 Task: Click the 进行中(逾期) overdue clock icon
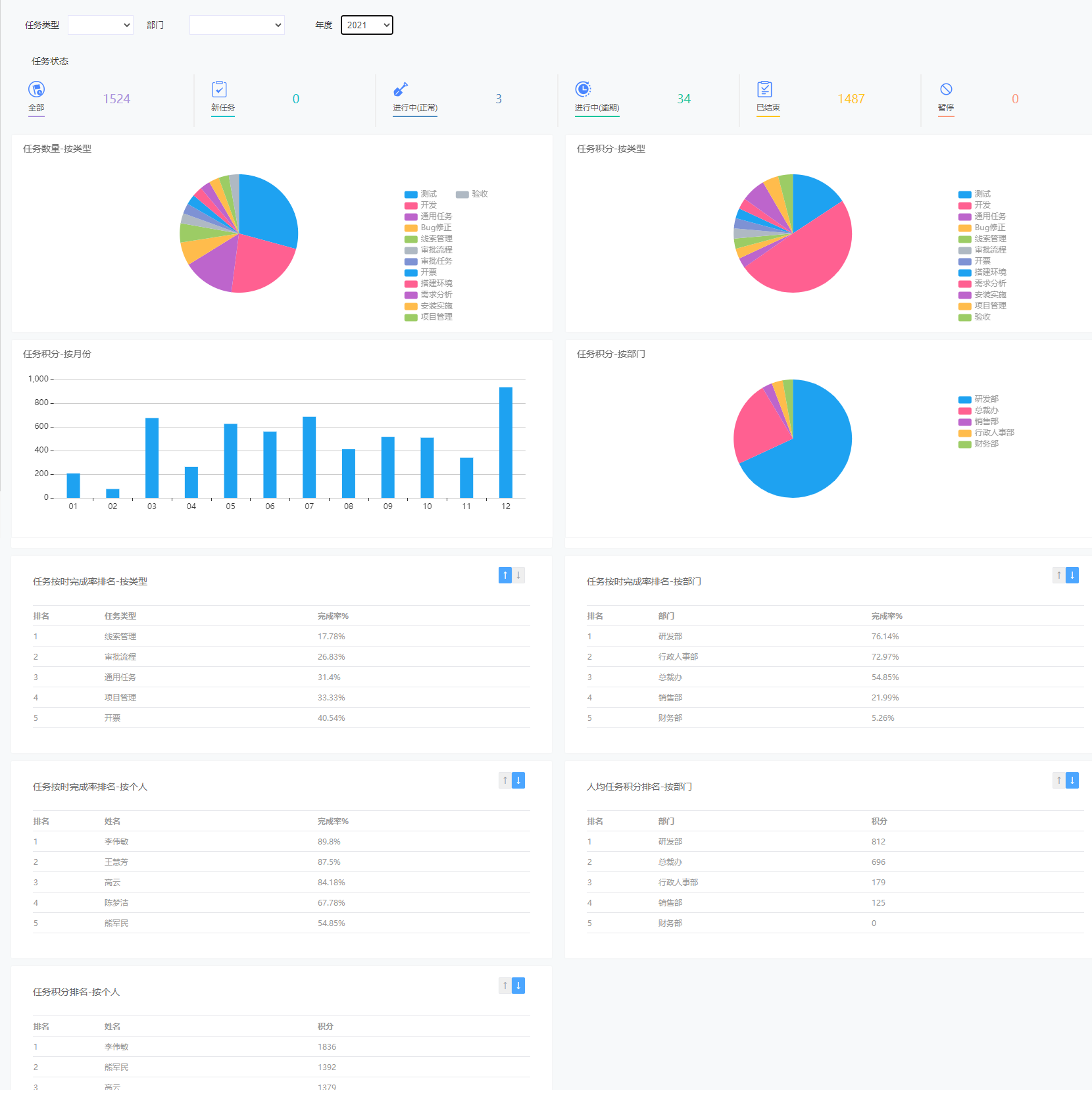pos(583,89)
